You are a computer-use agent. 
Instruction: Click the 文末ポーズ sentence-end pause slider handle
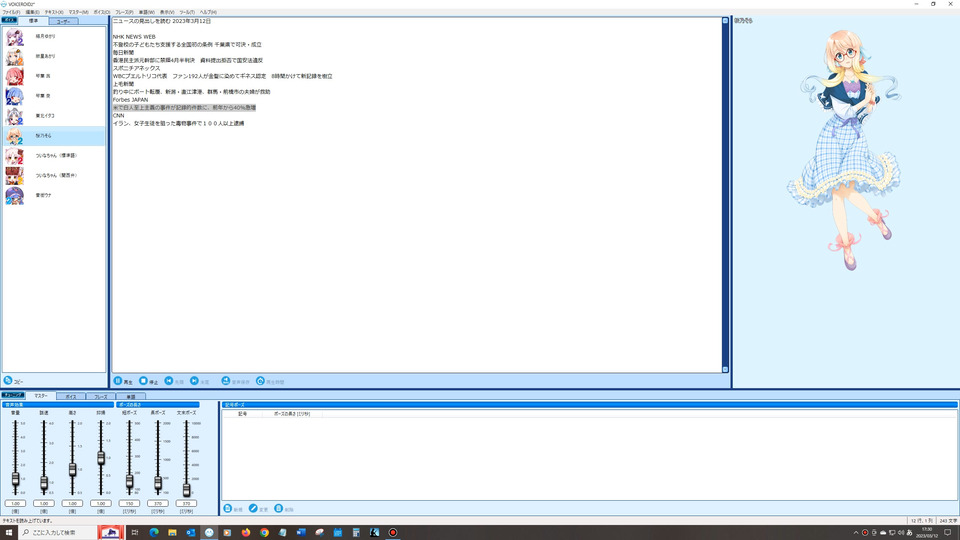click(x=186, y=489)
